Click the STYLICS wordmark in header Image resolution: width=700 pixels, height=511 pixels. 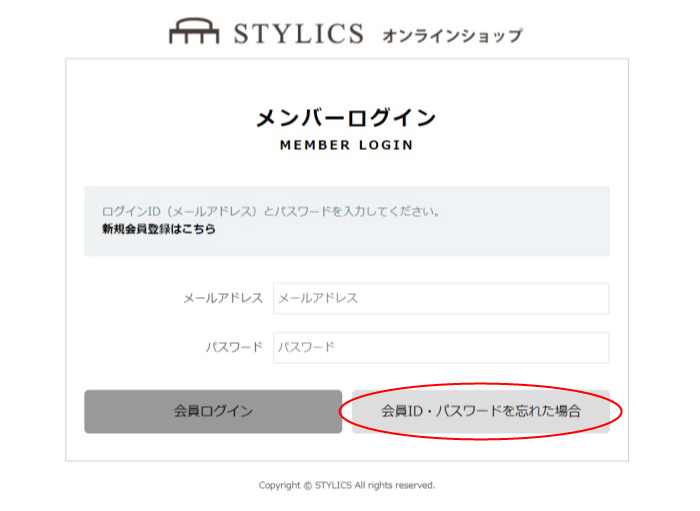point(299,33)
